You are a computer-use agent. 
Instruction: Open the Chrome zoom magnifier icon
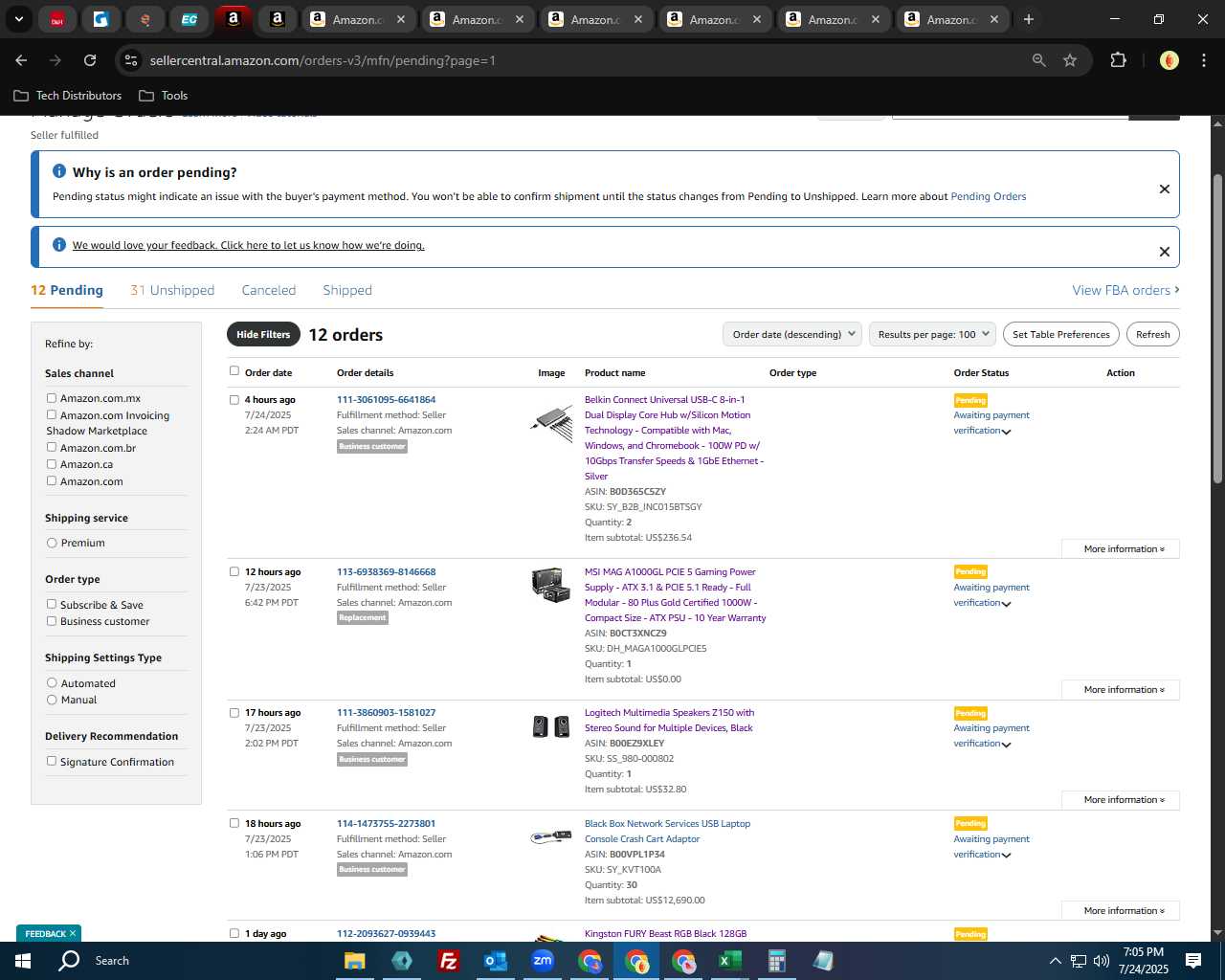[x=1038, y=60]
